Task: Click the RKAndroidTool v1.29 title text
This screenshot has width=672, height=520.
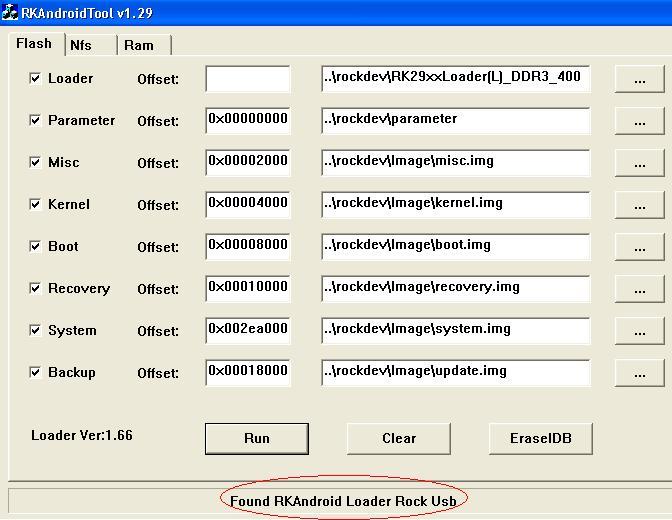Action: [x=87, y=13]
